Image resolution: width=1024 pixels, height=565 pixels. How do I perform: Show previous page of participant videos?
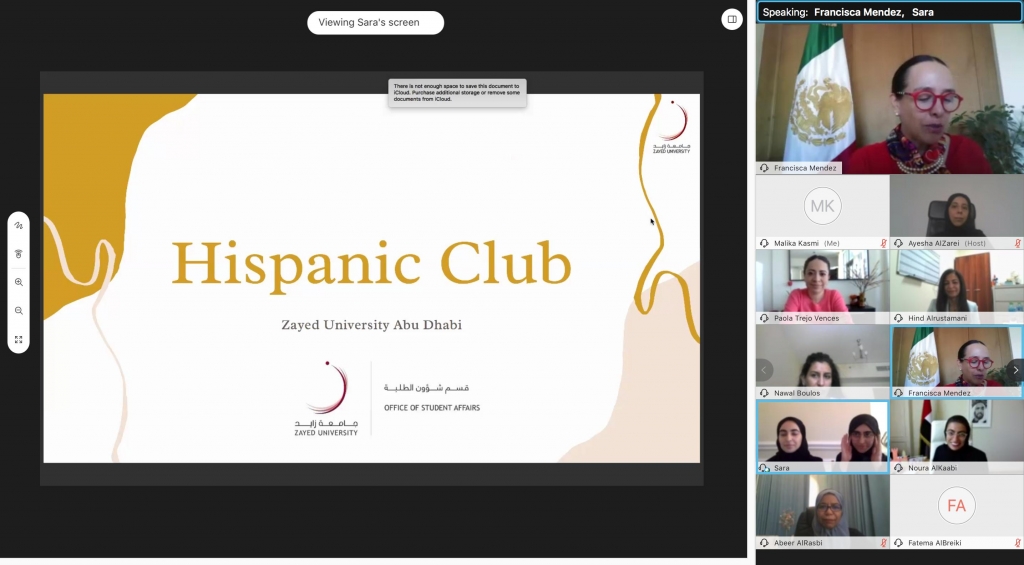tap(765, 370)
